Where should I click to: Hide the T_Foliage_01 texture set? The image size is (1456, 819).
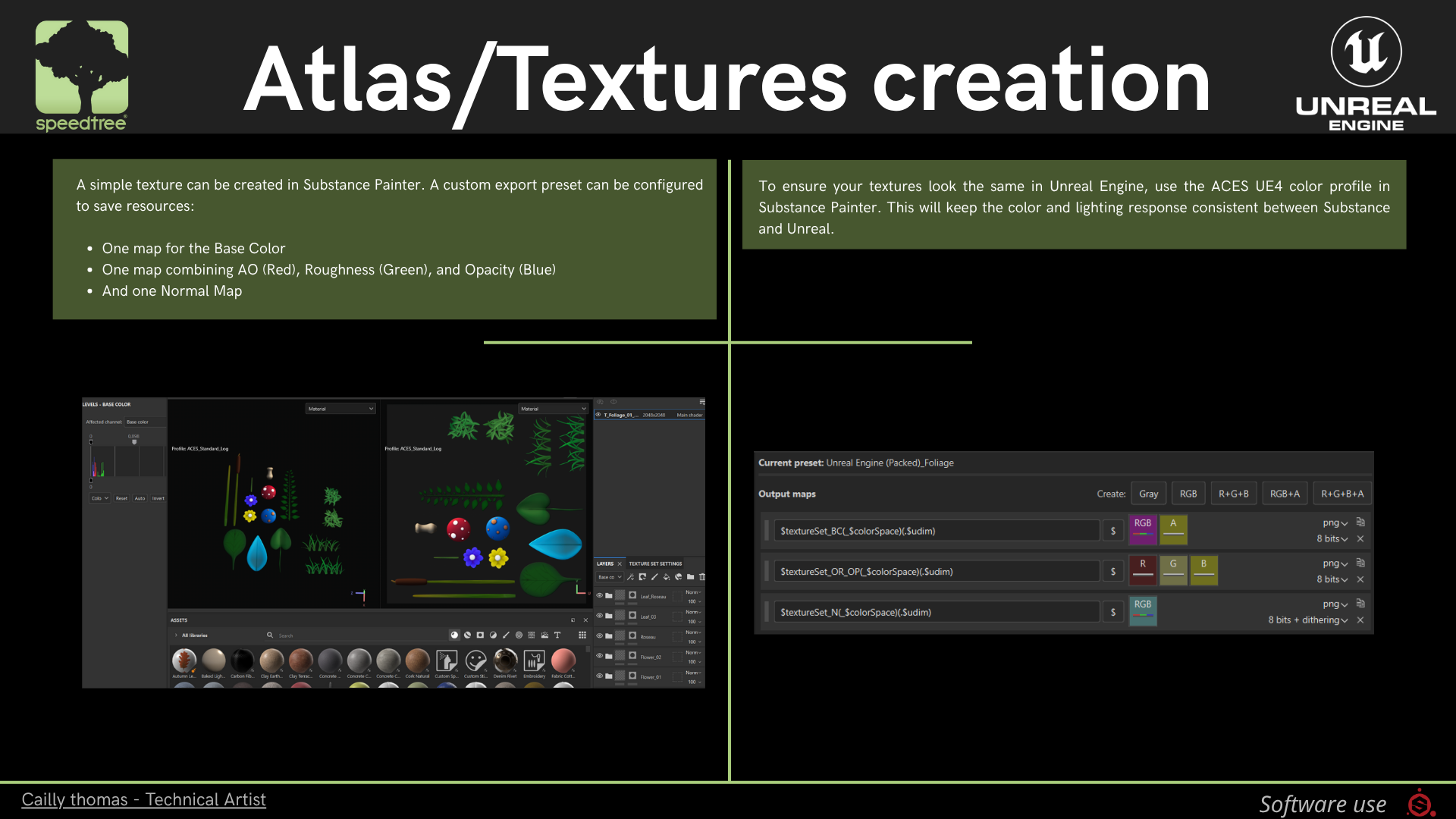598,415
